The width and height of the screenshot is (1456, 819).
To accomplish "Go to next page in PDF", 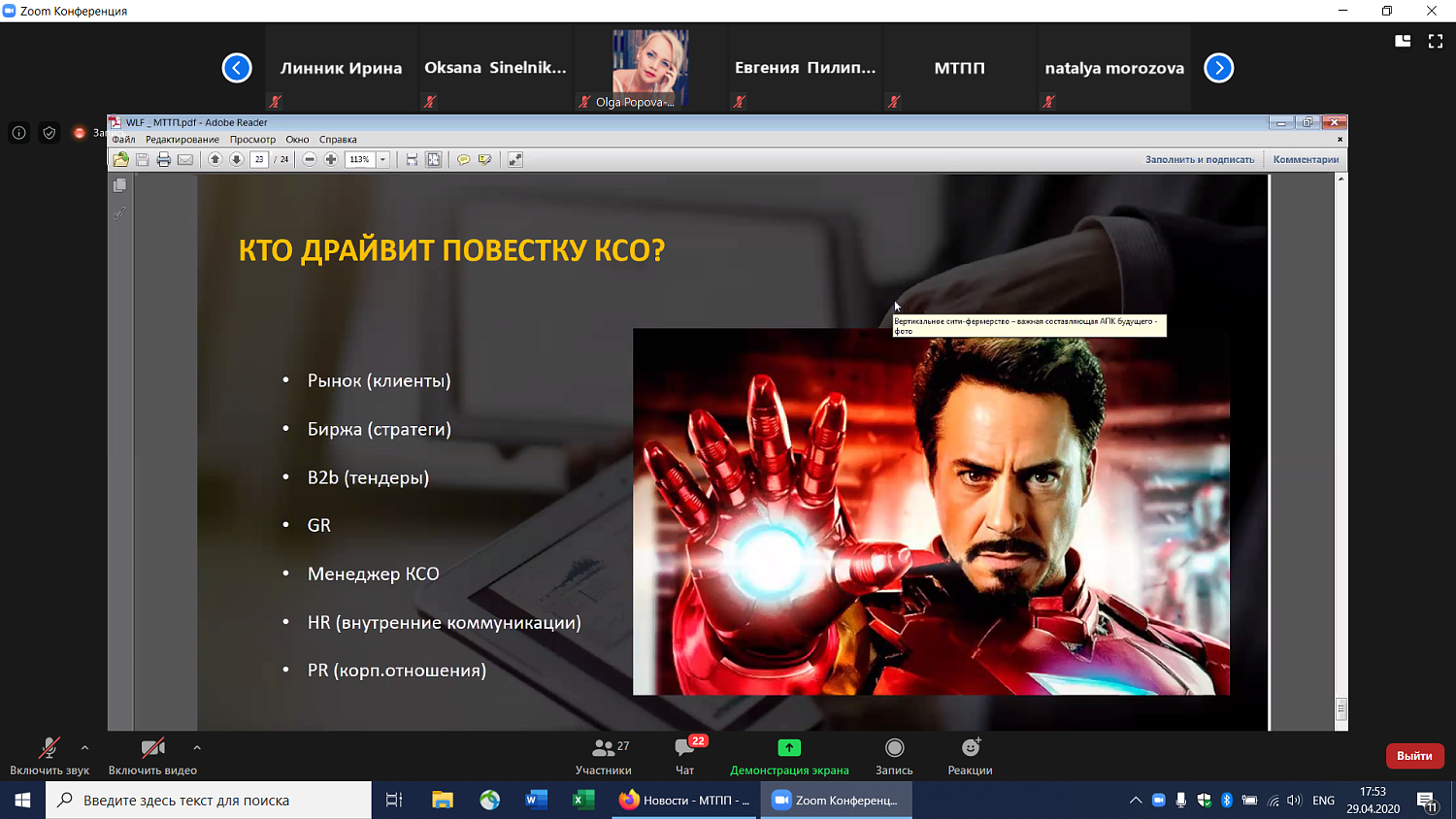I will 236,159.
